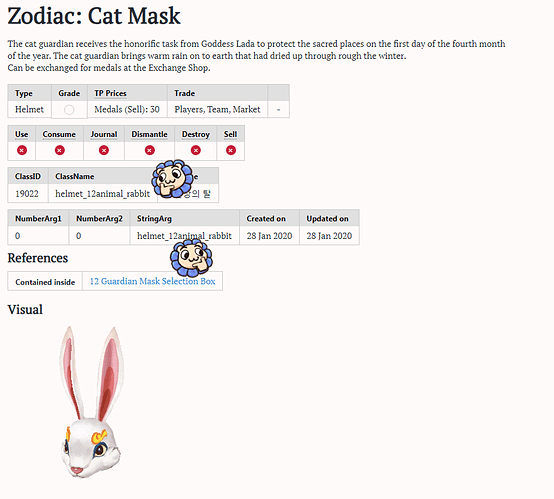
Task: Click the thinking emoji sticker near References
Action: (x=191, y=257)
